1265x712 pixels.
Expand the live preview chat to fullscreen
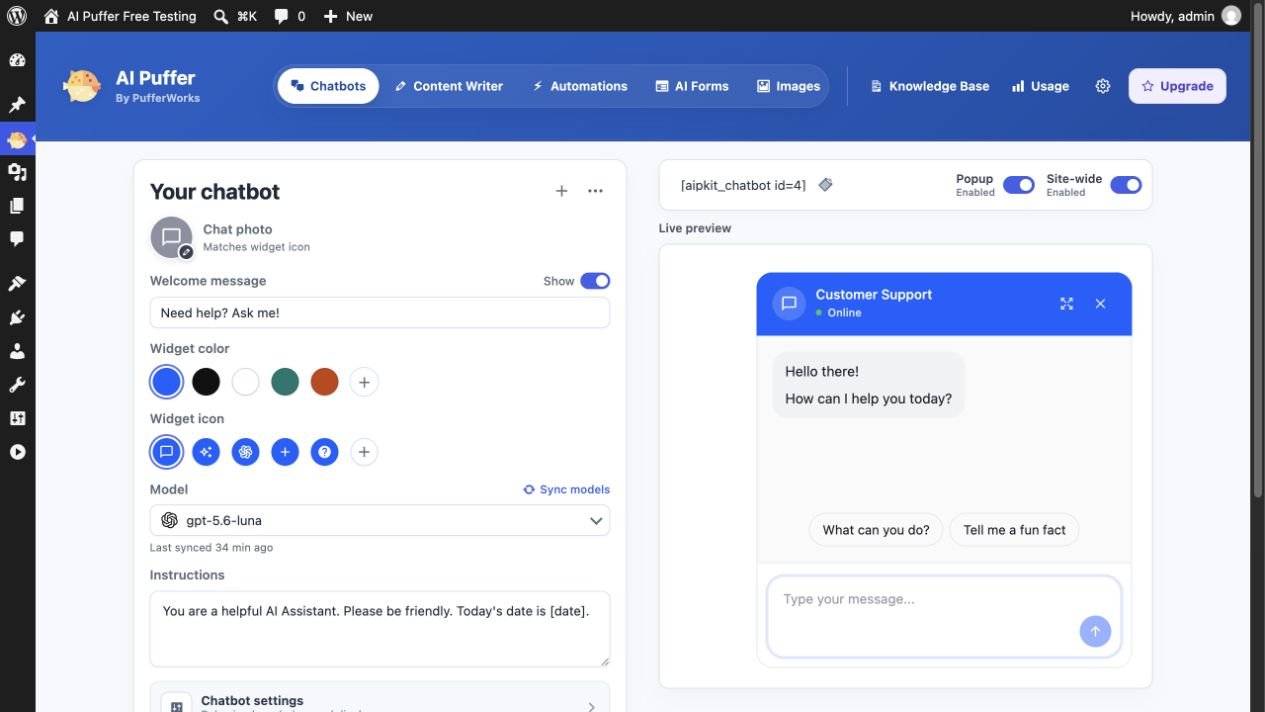click(x=1067, y=303)
